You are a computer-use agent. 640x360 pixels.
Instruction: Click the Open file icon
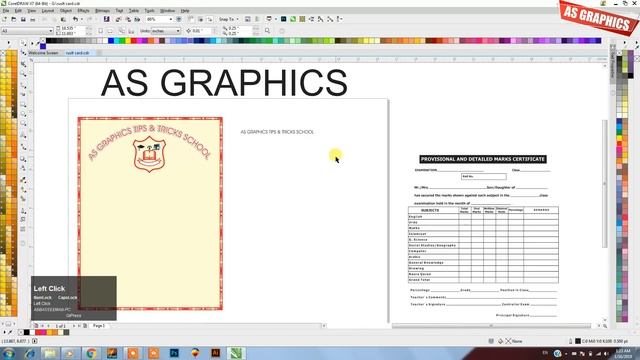(14, 19)
